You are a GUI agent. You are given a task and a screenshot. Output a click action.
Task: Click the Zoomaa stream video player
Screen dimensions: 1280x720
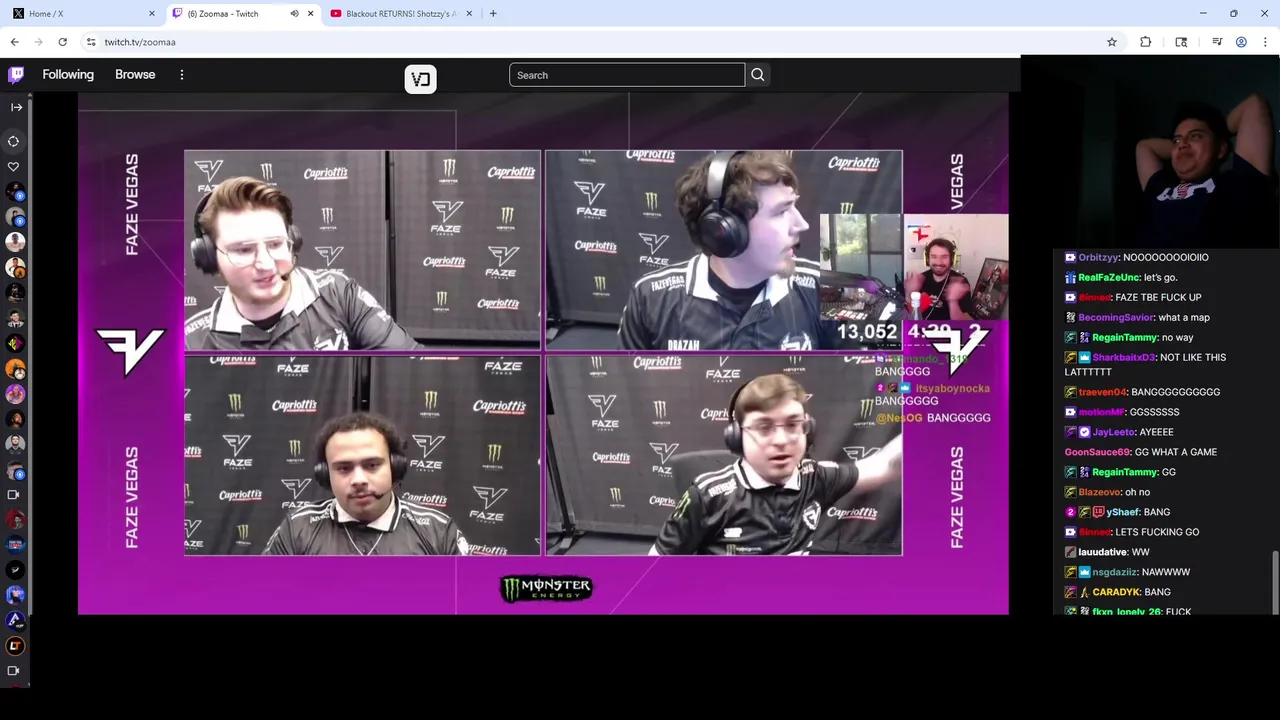pyautogui.click(x=543, y=353)
